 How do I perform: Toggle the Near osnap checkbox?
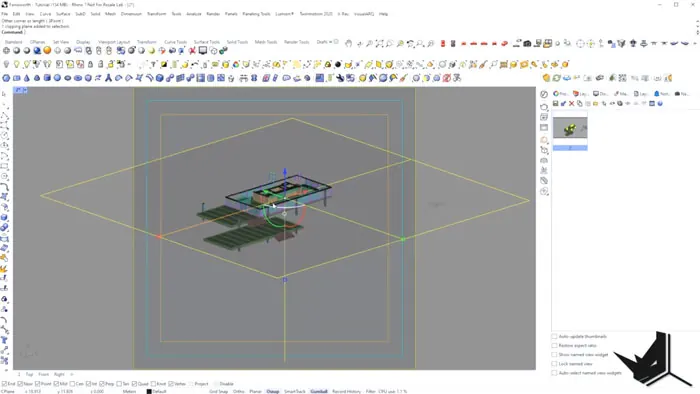point(20,384)
